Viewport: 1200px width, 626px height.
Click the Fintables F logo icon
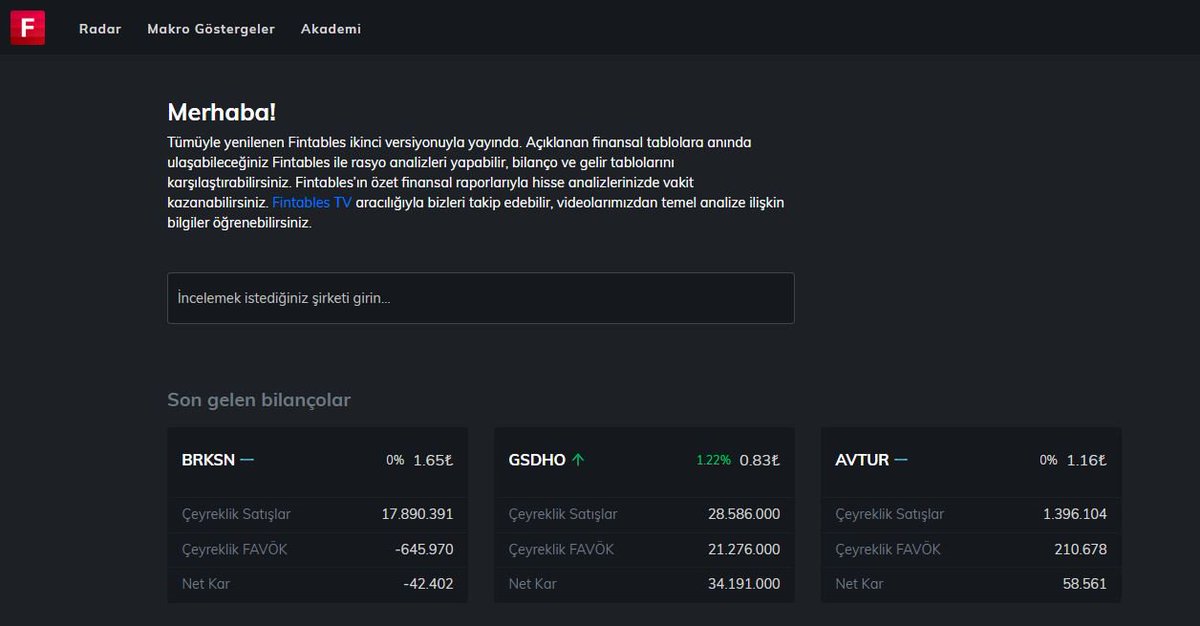[27, 27]
